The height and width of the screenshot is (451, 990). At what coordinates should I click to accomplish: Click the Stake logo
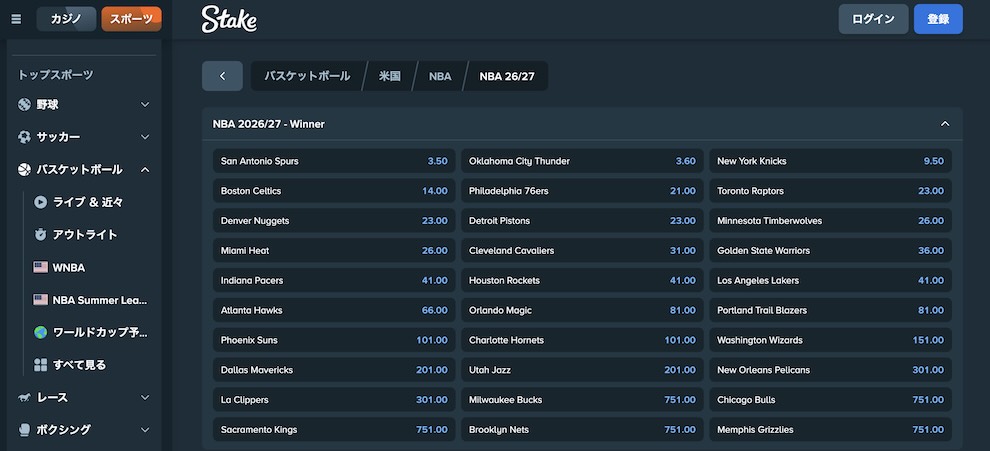coord(229,20)
